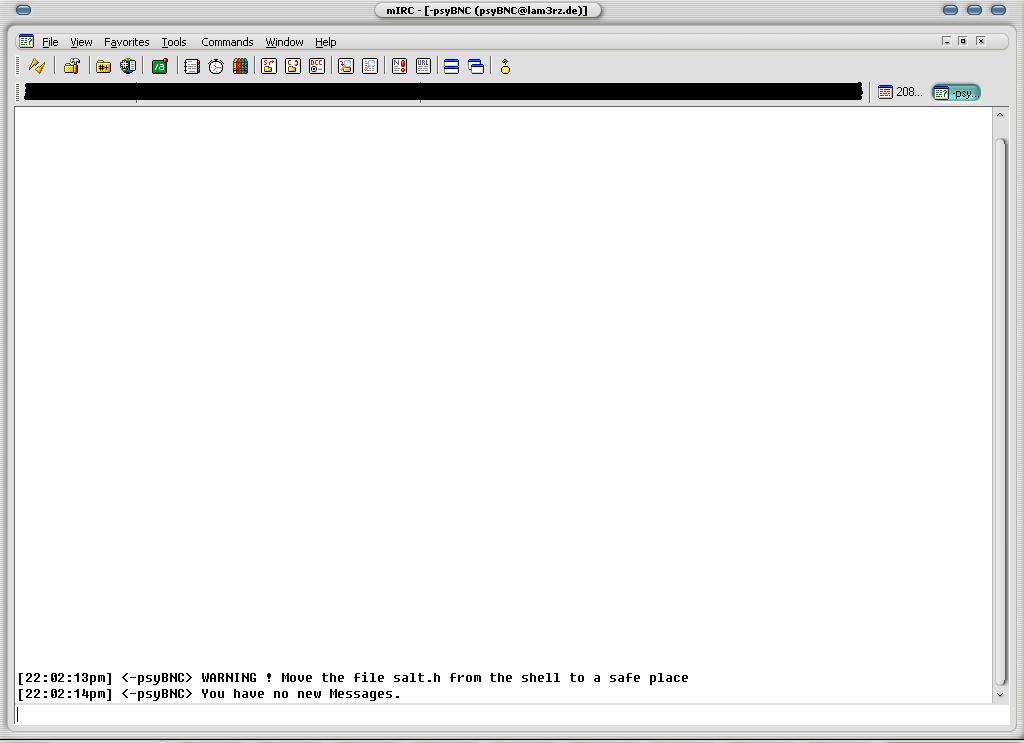Click the Send File icon
This screenshot has height=743, width=1024.
[269, 66]
